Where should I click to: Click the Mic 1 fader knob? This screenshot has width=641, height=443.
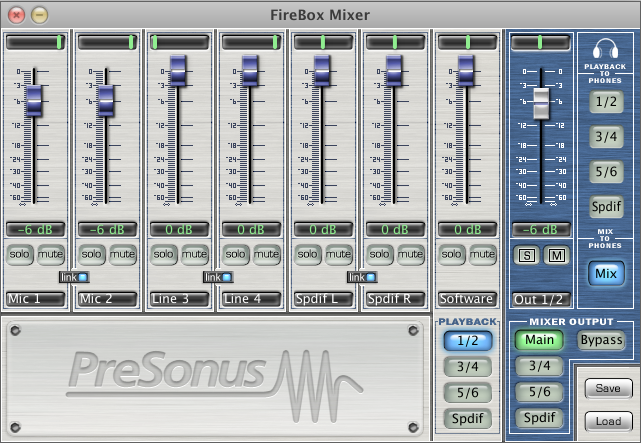click(34, 101)
